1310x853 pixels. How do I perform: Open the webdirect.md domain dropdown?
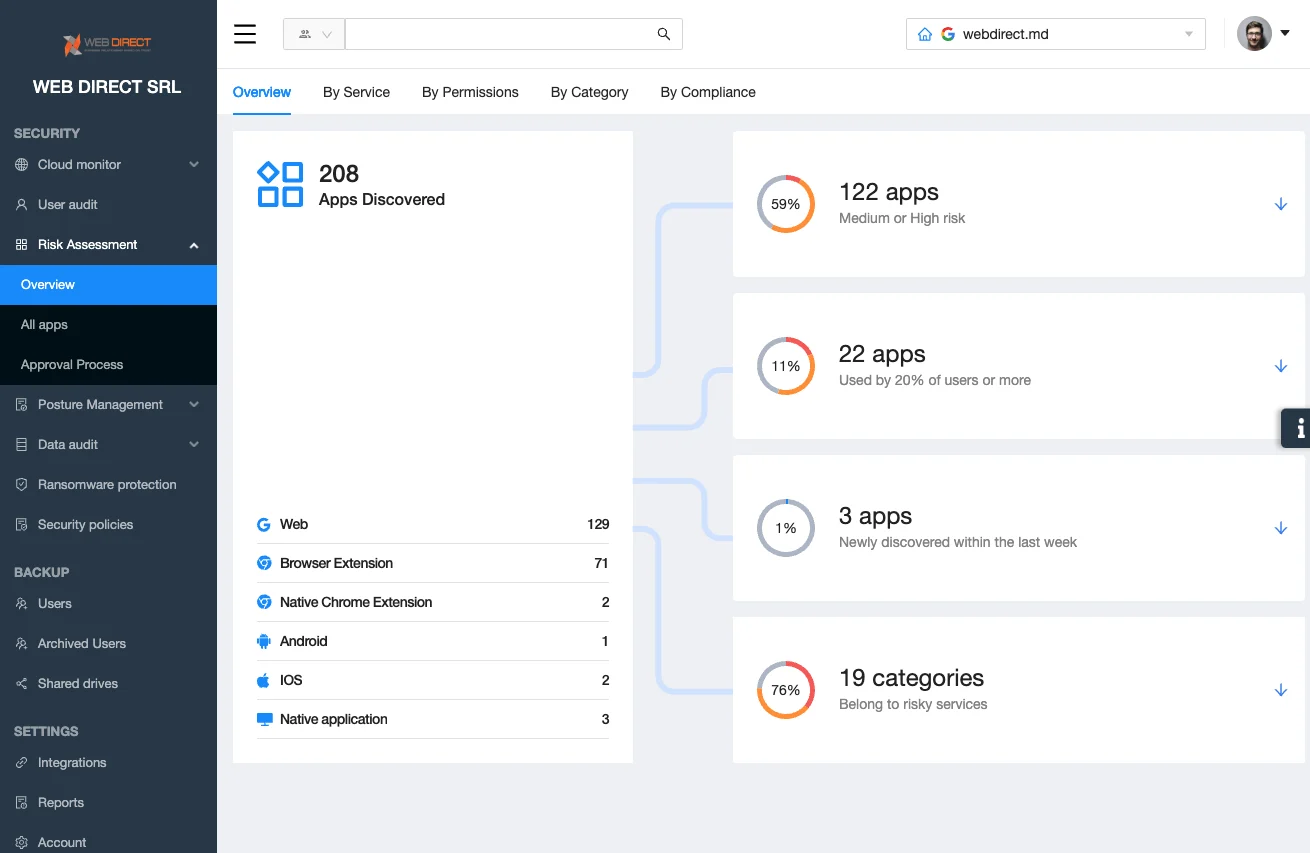1055,34
